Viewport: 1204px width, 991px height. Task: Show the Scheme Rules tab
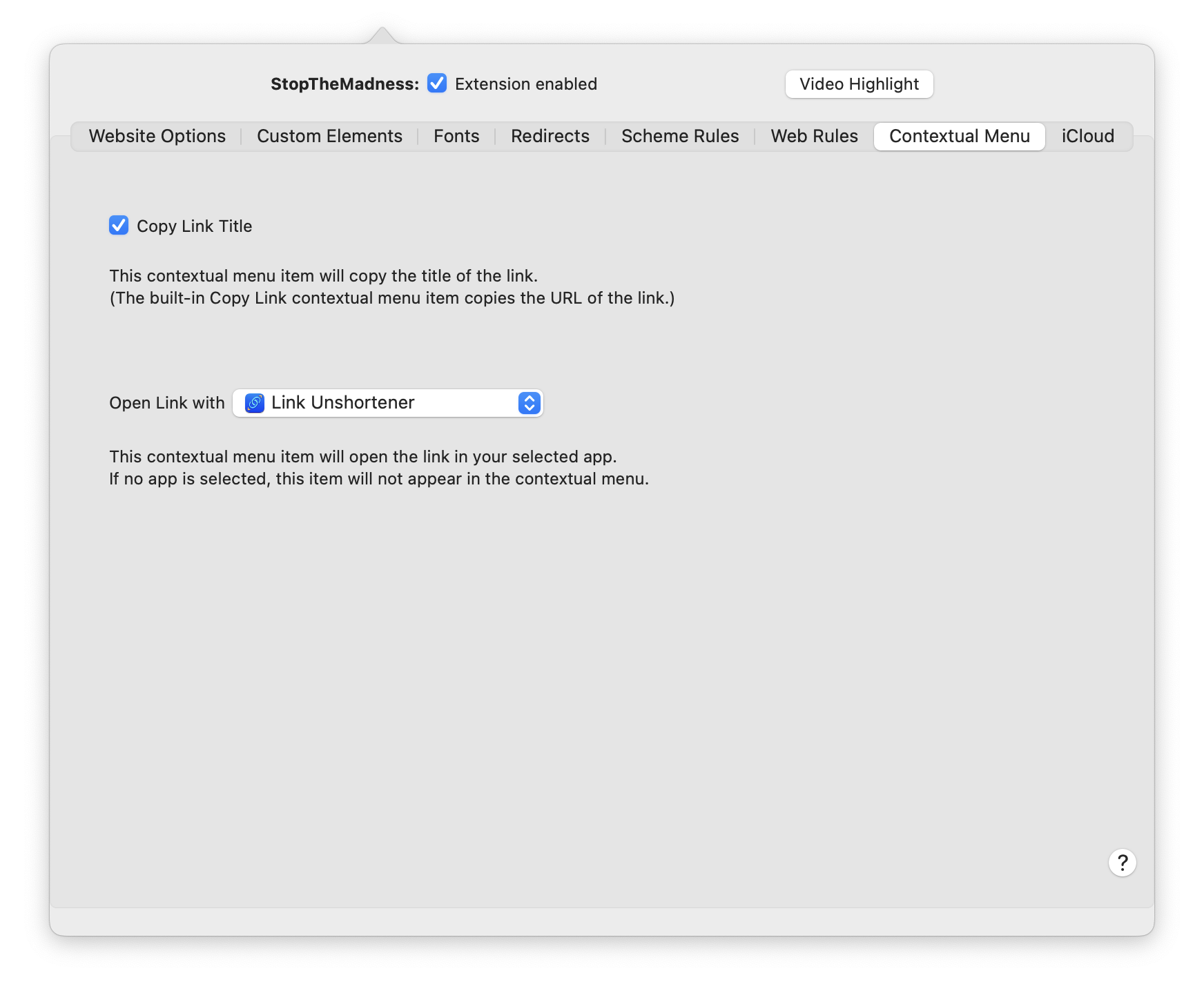point(680,137)
